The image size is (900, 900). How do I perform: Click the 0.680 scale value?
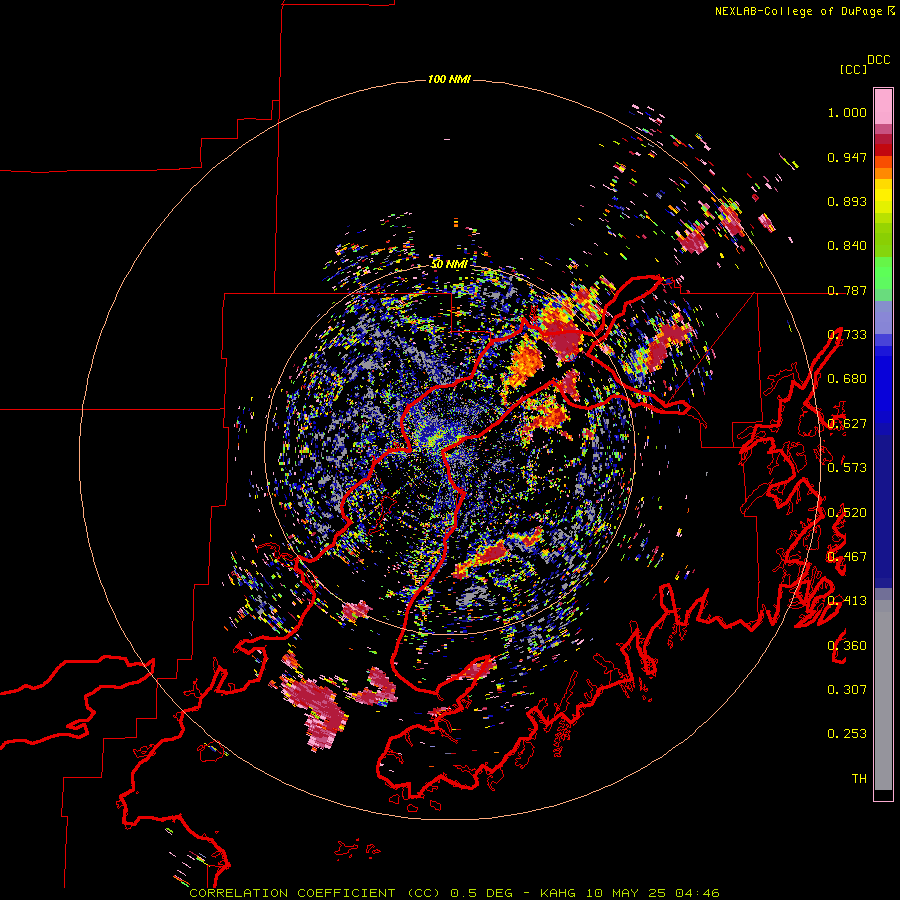[847, 379]
